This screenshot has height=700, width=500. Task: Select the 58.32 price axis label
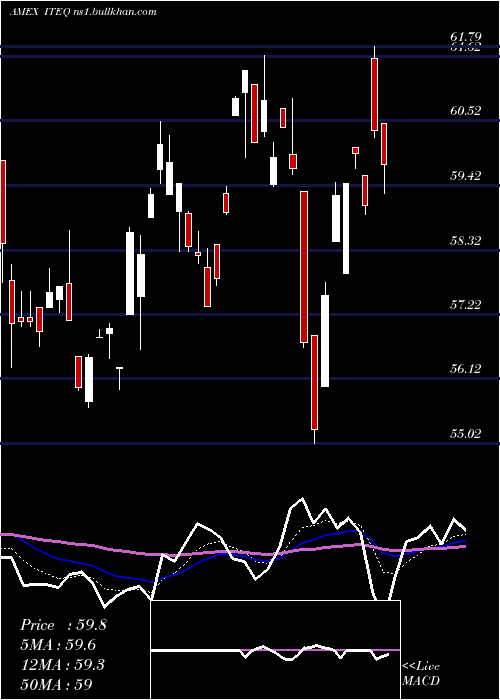click(466, 240)
